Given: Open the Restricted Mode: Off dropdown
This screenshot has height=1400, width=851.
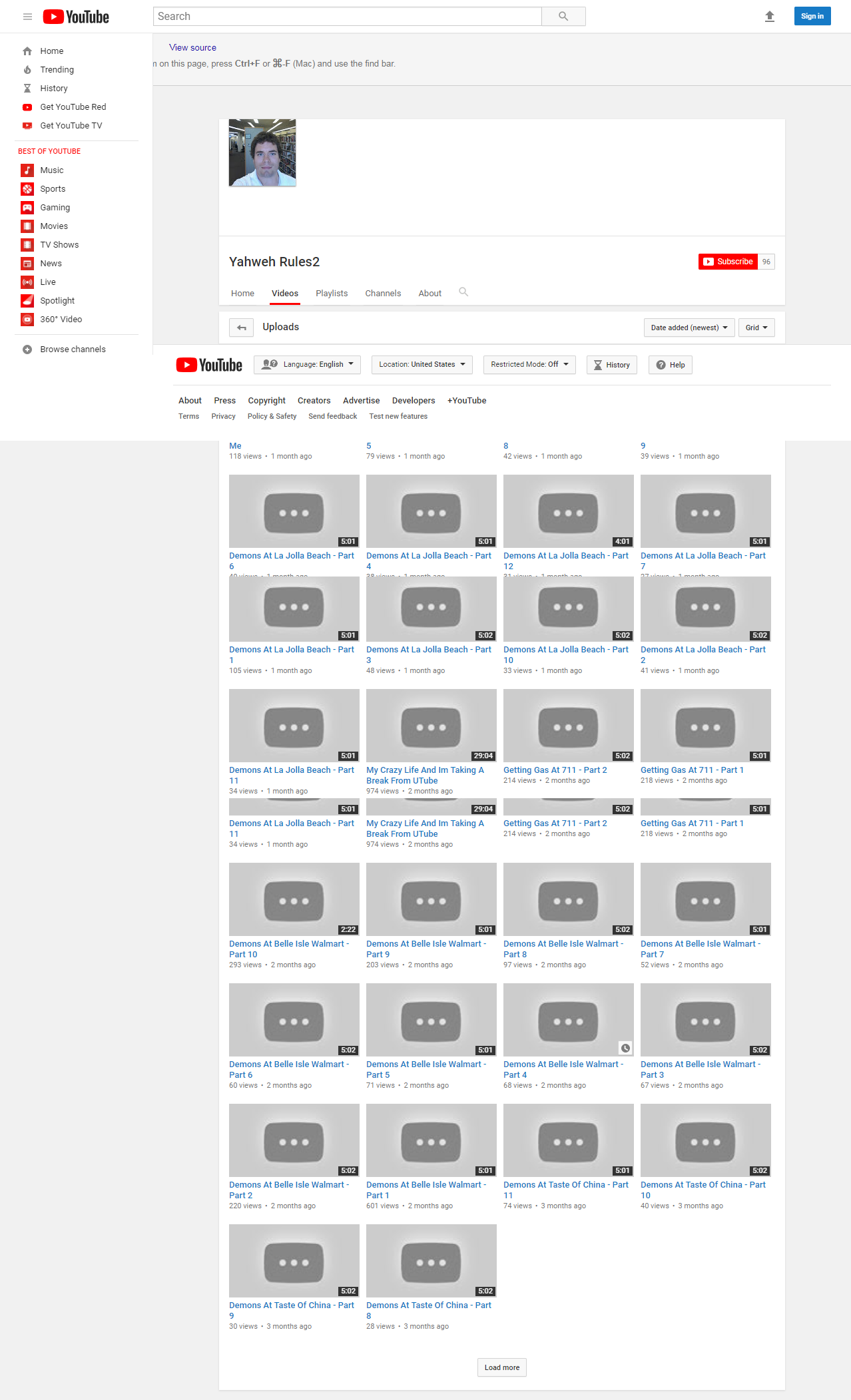Looking at the screenshot, I should 529,365.
